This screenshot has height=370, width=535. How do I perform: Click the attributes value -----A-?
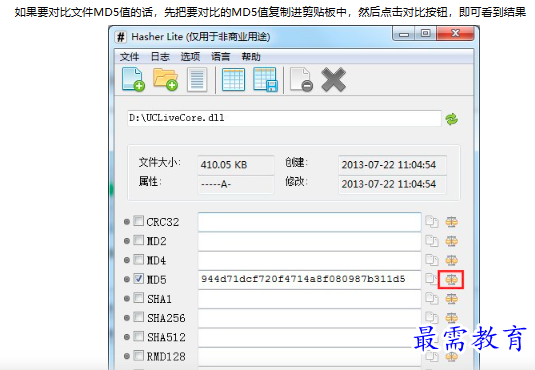pyautogui.click(x=236, y=184)
